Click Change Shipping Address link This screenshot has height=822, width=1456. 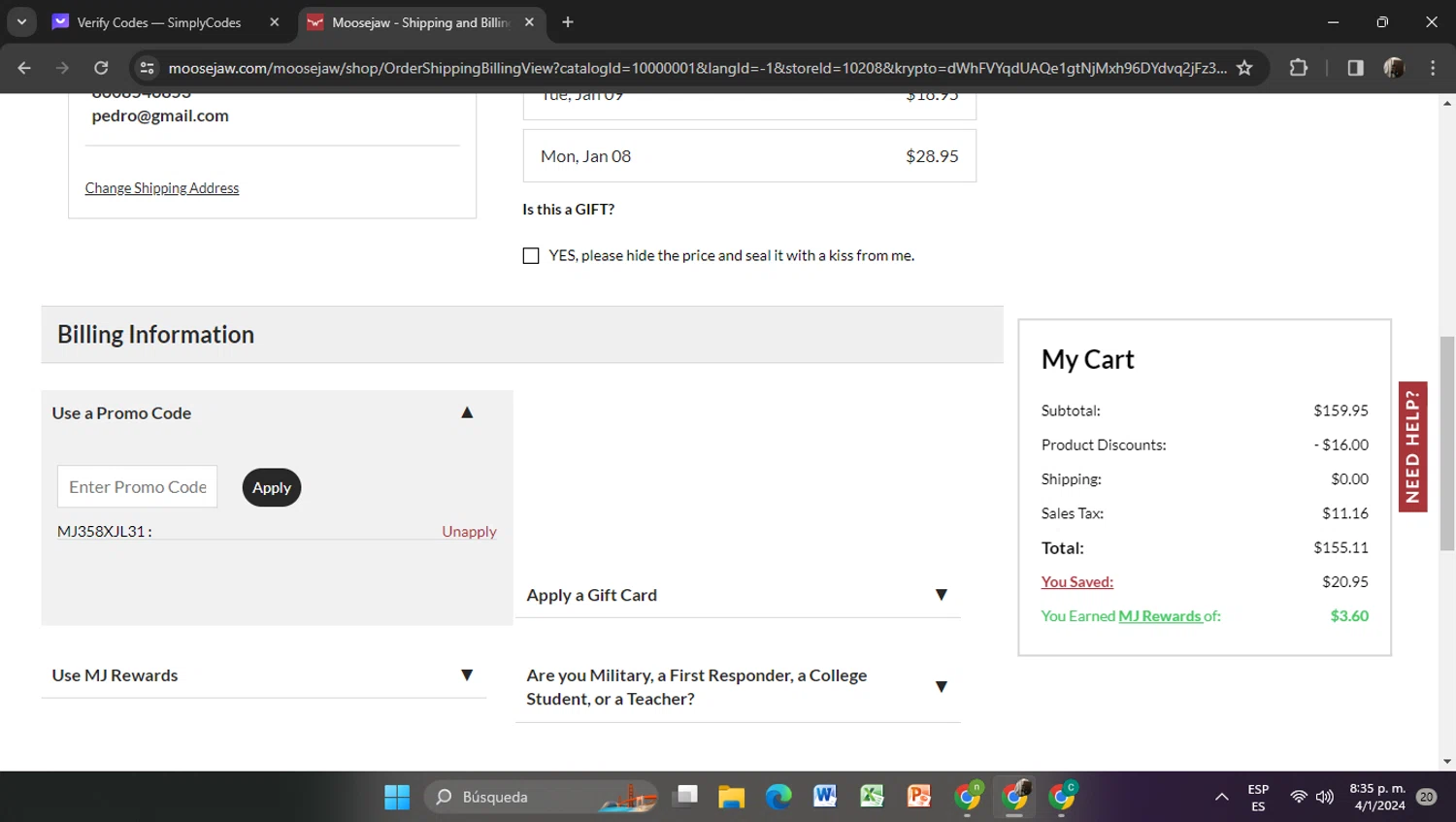click(162, 188)
